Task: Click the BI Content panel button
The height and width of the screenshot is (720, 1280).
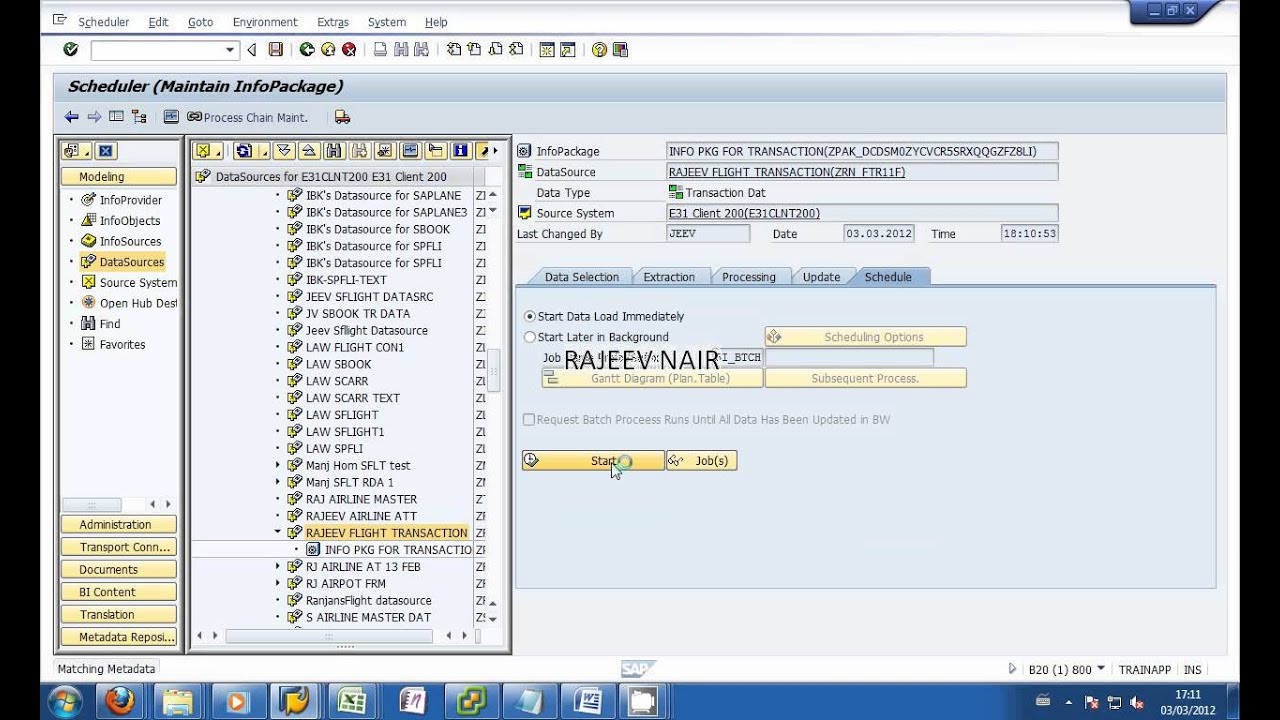Action: point(118,592)
